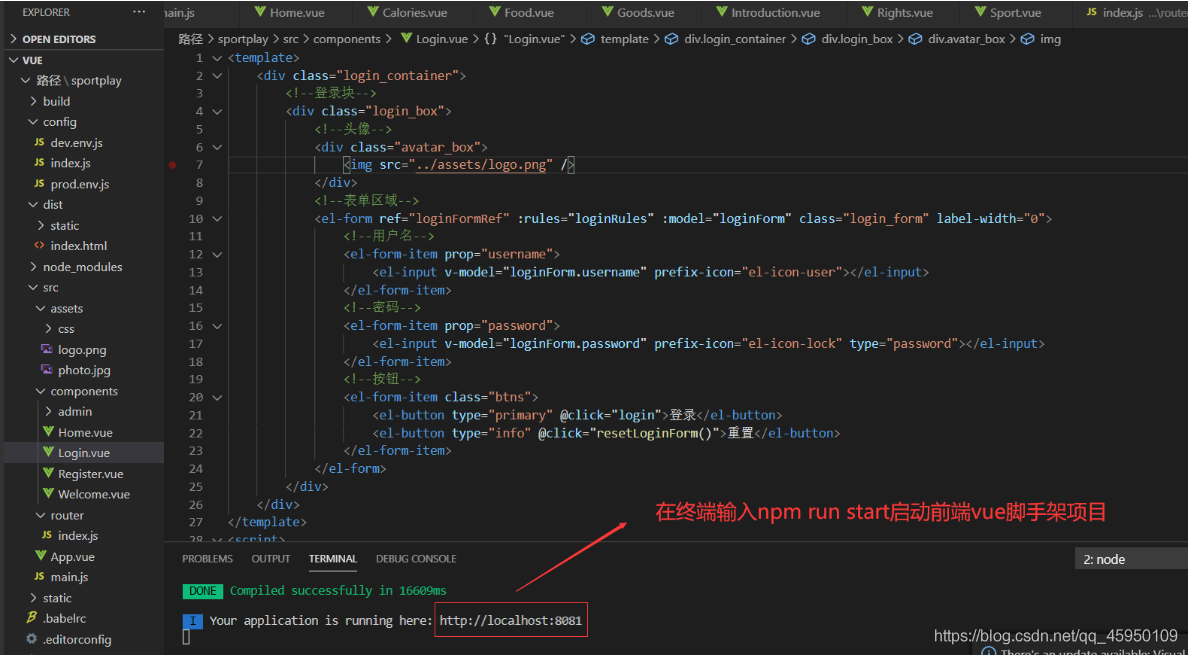
Task: Open terminal selector '2: node' dropdown
Action: coord(1131,560)
